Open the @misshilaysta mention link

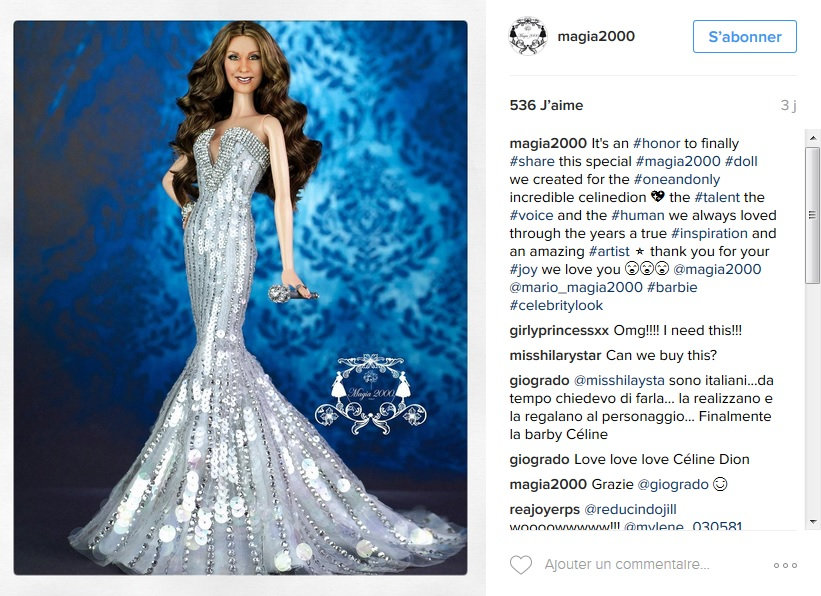coord(619,381)
